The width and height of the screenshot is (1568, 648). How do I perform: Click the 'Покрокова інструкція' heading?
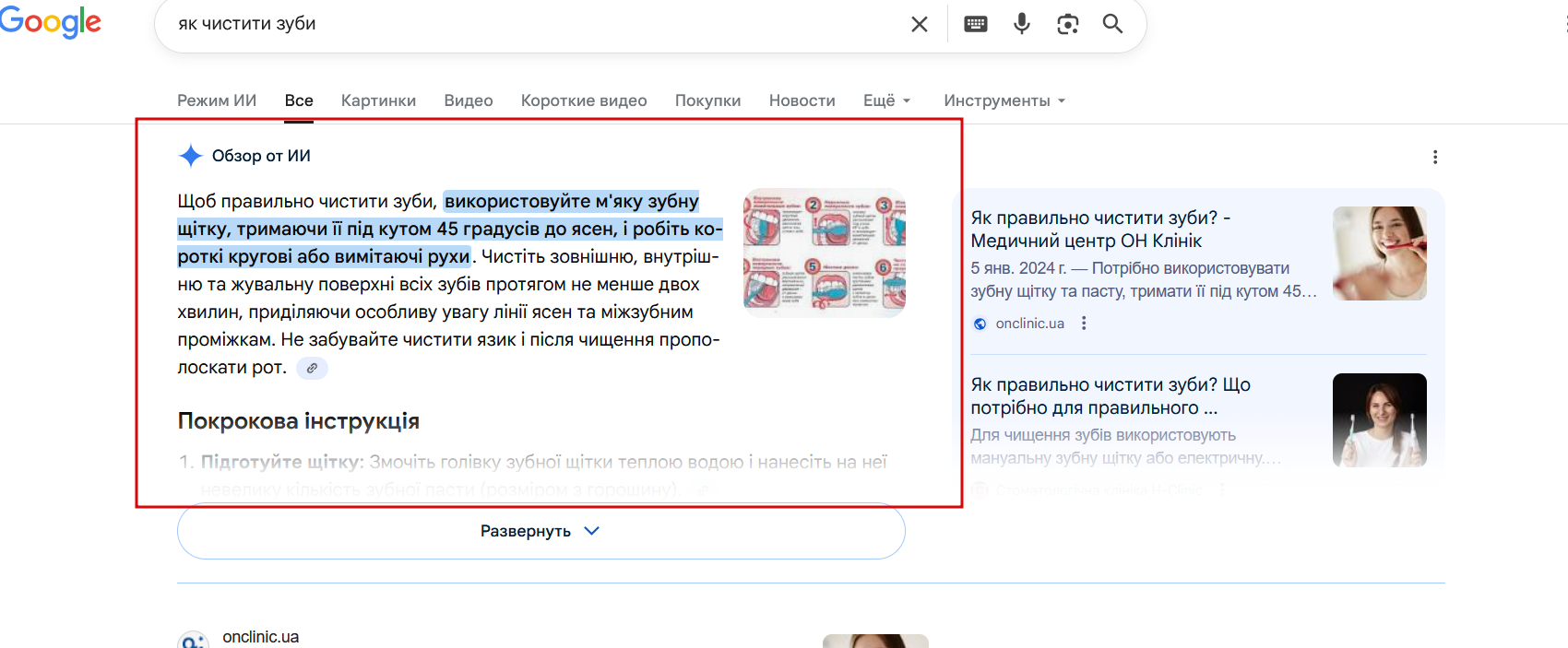tap(299, 421)
